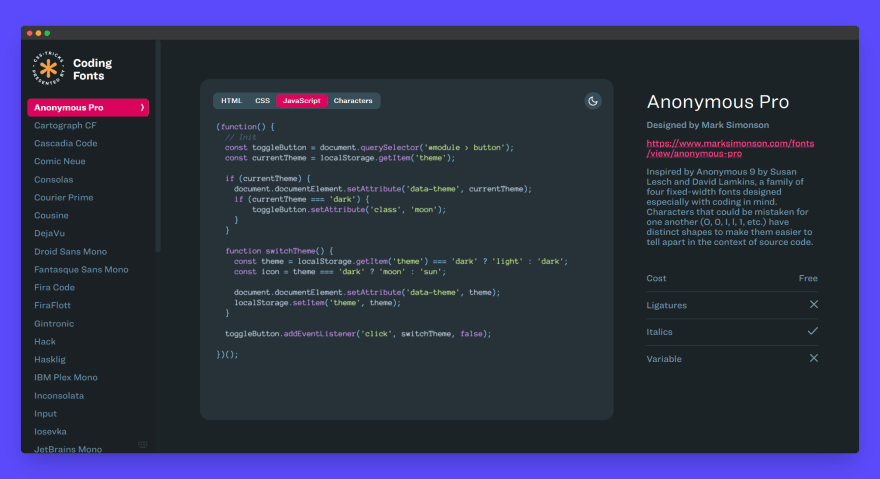The width and height of the screenshot is (880, 479).
Task: Click the Coding Fonts title
Action: [x=93, y=70]
